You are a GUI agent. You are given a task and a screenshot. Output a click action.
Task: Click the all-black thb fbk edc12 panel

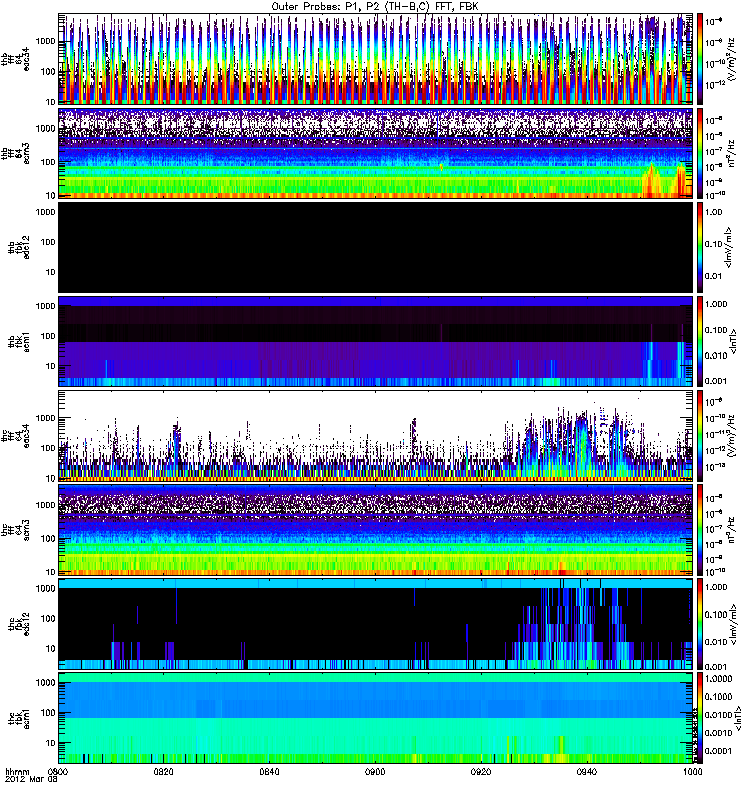point(376,247)
